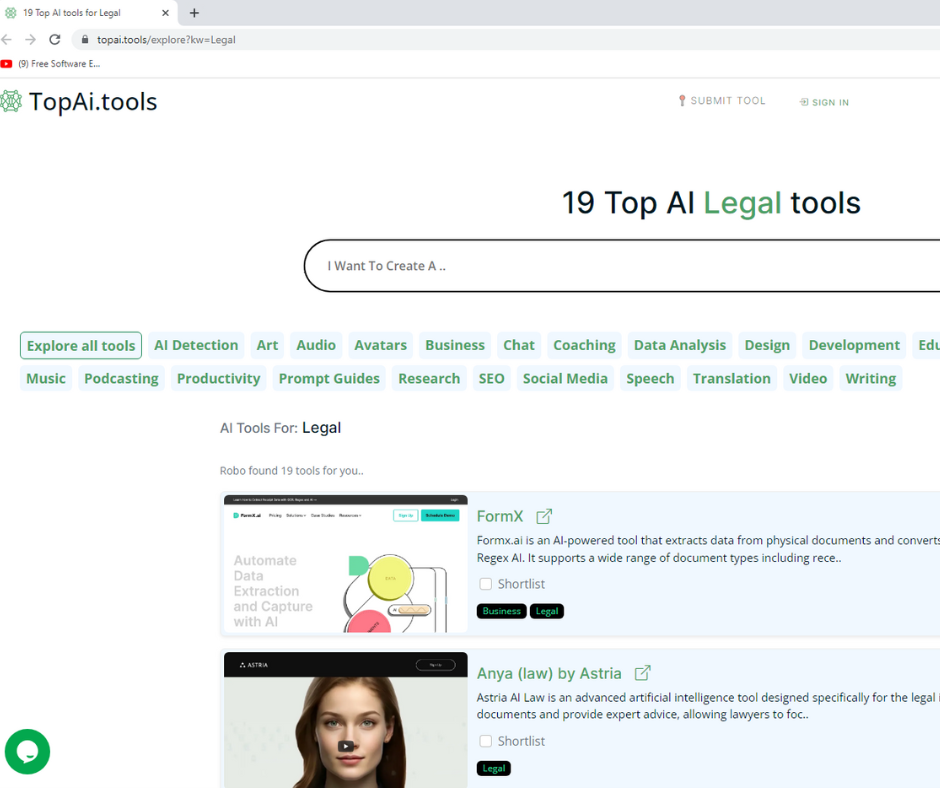Select the Productivity category
Screen dimensions: 940x788
219,378
